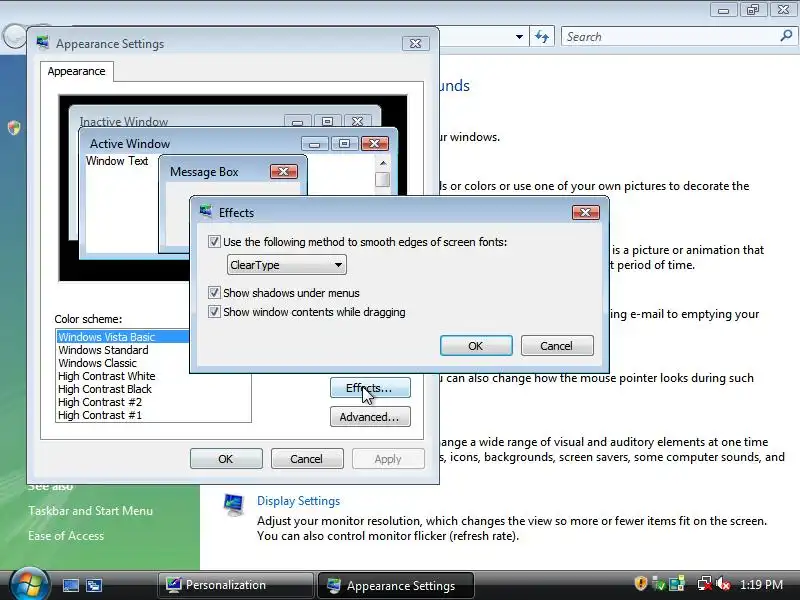The image size is (800, 600).
Task: Open the Display Settings link
Action: point(298,501)
